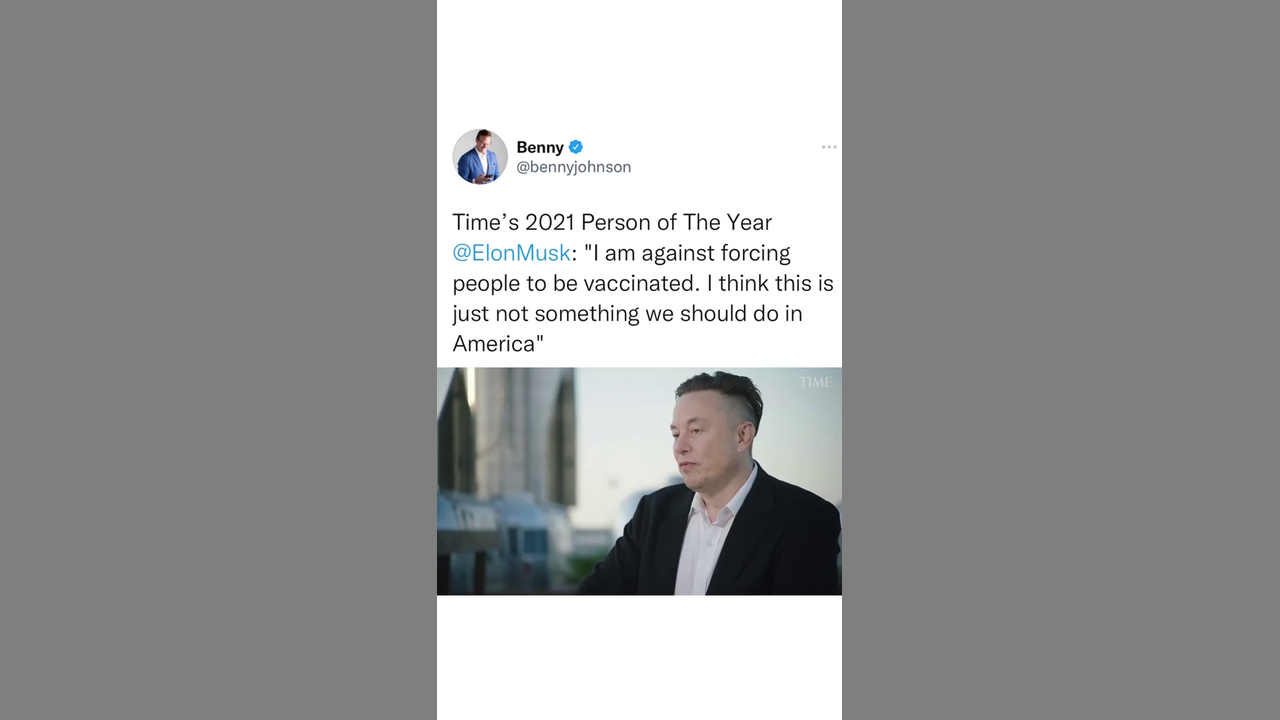Open the @ElonMusk mention link
This screenshot has height=720, width=1280.
click(x=511, y=253)
